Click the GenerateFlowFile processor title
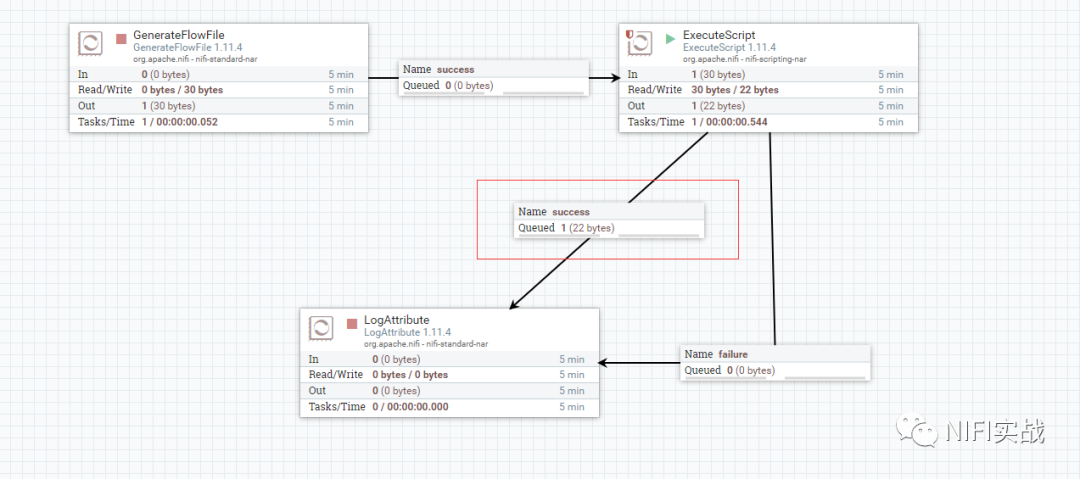 [178, 35]
